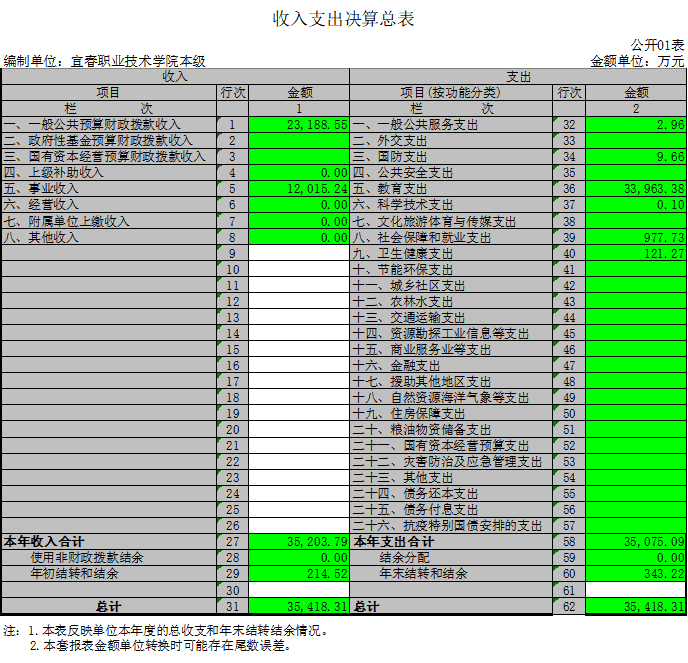The height and width of the screenshot is (663, 688).
Task: Click the 支出 section header cell
Action: (518, 76)
